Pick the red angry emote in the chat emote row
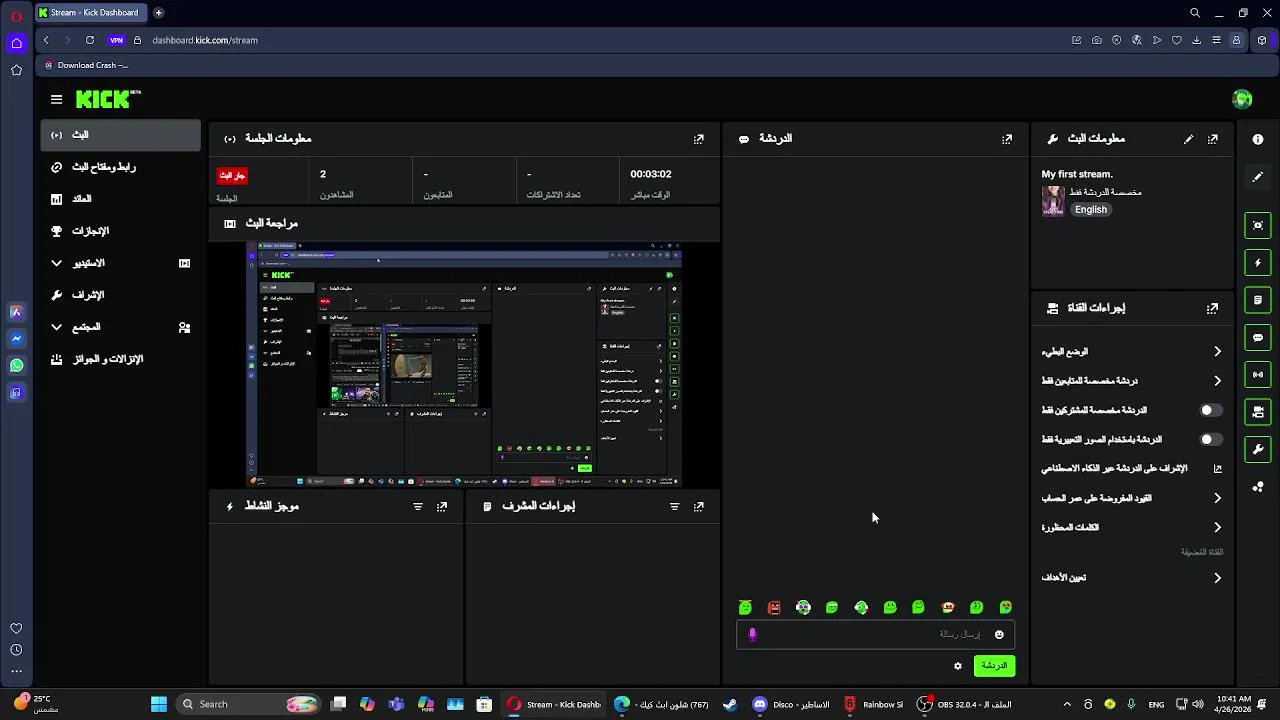This screenshot has width=1280, height=720. (774, 607)
